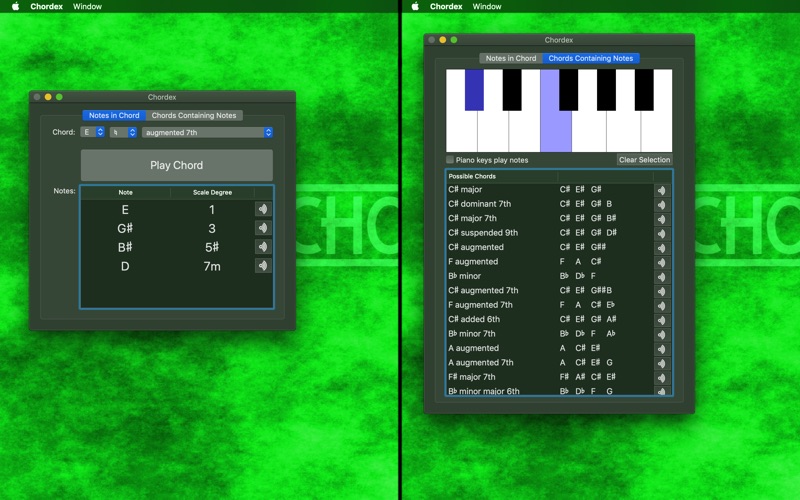Switch to Notes in Chord tab, left window
800x500 pixels.
[114, 115]
